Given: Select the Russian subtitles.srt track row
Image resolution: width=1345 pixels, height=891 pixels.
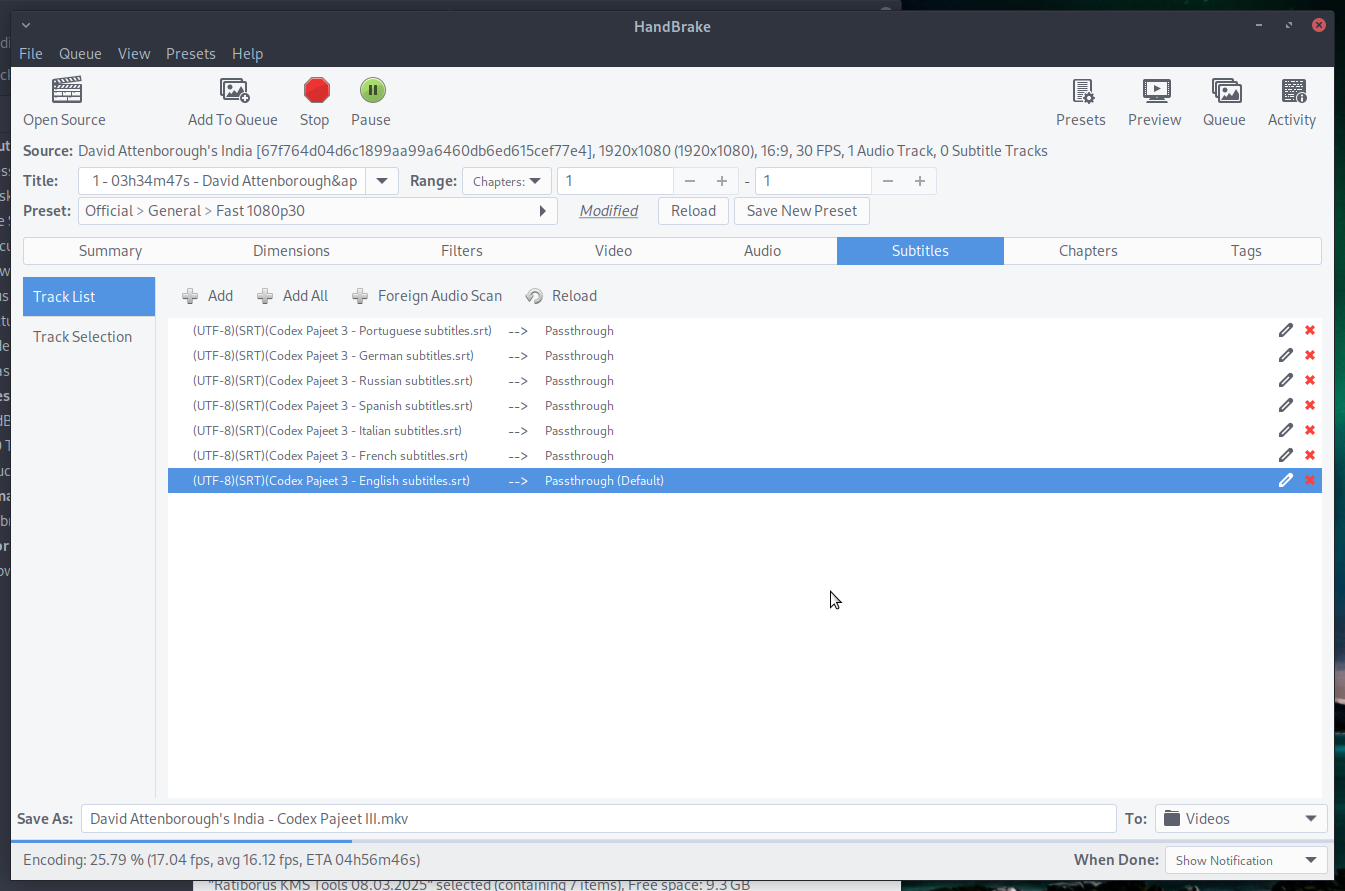Looking at the screenshot, I should (x=745, y=380).
